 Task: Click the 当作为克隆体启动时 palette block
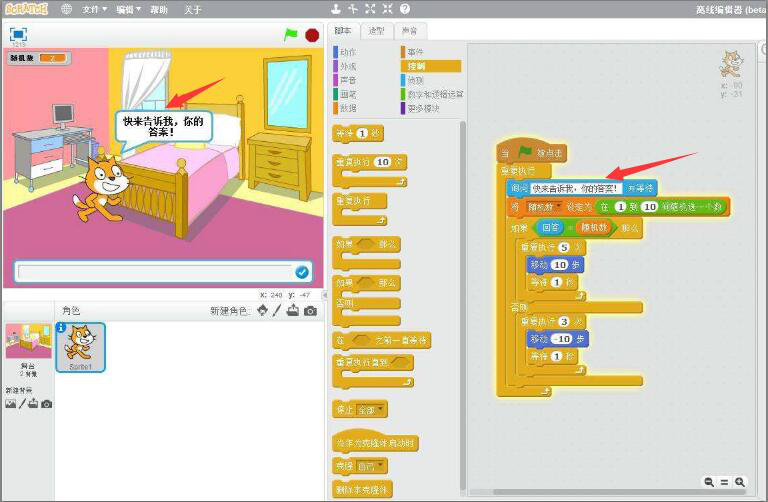[375, 443]
